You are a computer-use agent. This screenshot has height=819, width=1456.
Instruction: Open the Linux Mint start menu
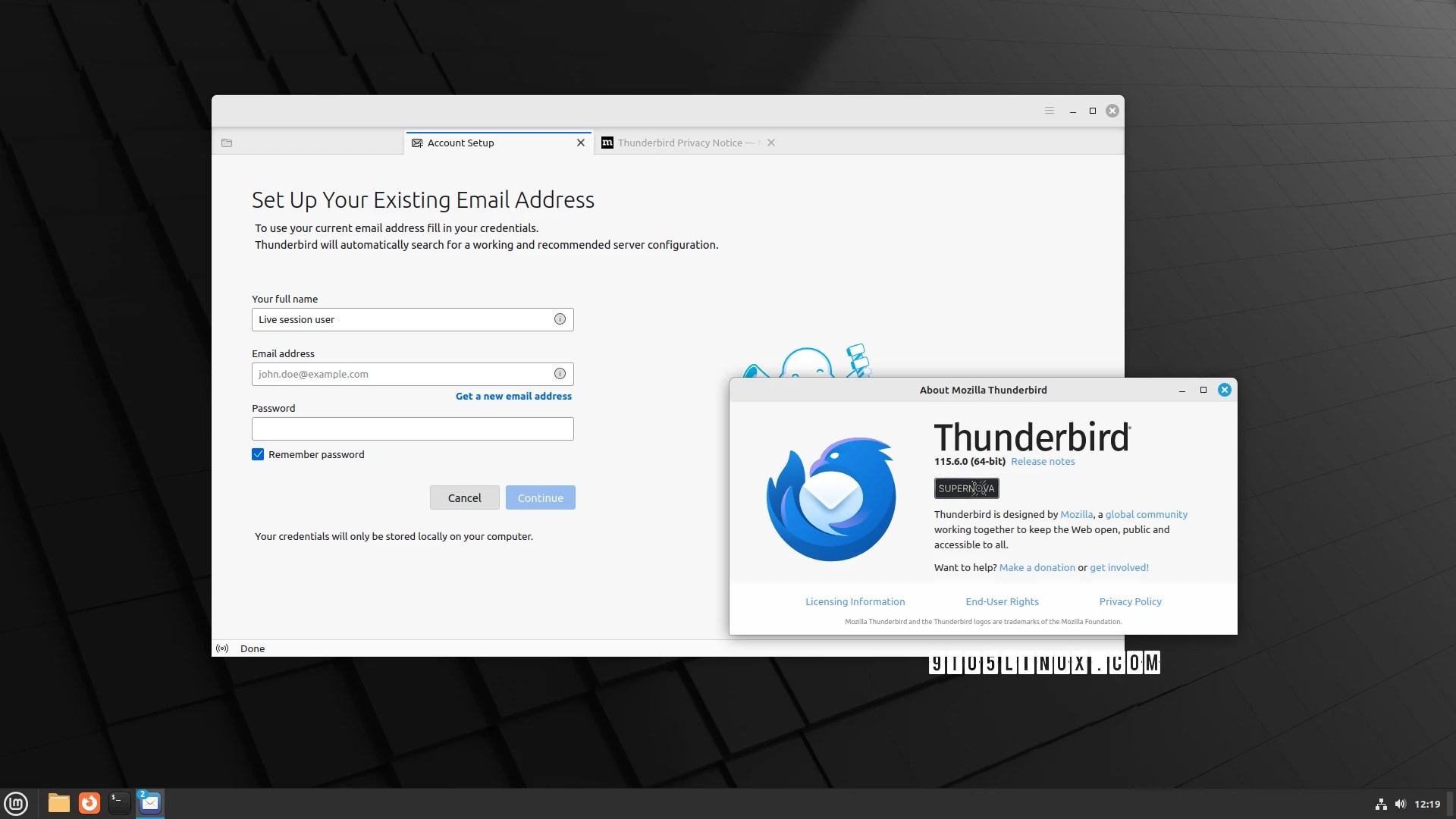[16, 803]
